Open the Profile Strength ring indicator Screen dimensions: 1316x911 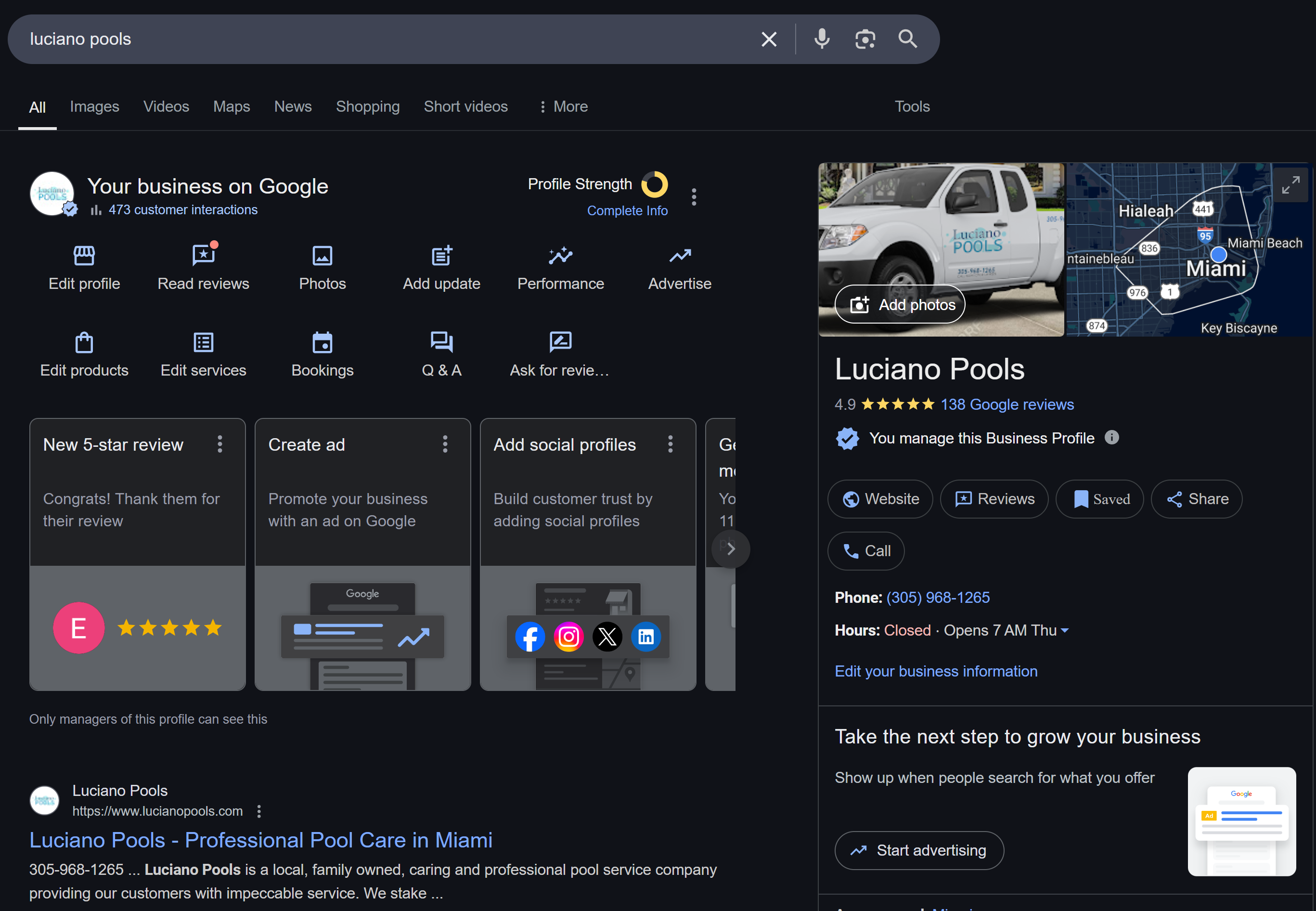click(655, 184)
